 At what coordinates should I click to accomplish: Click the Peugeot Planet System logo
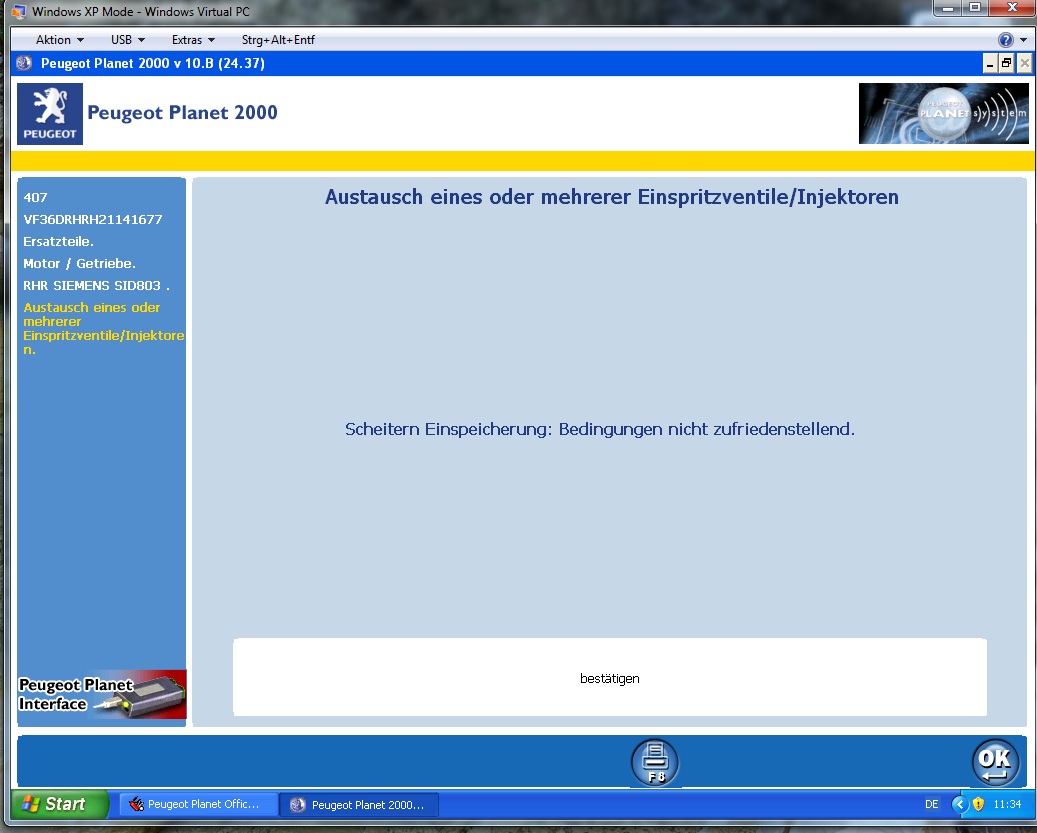pos(943,114)
